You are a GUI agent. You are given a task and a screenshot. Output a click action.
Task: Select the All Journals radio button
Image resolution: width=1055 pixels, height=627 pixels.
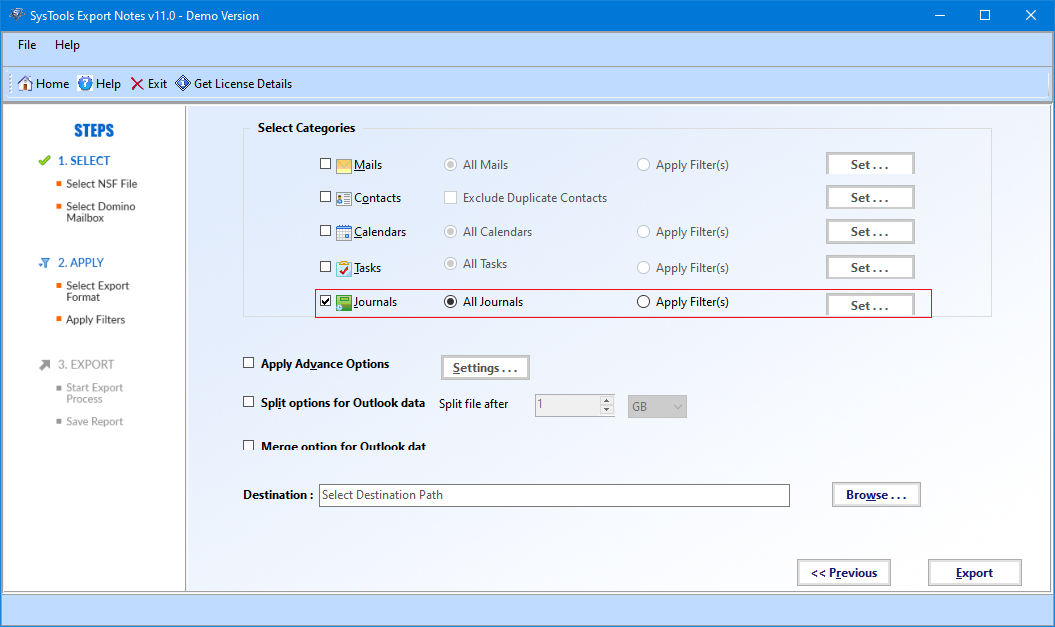tap(450, 302)
